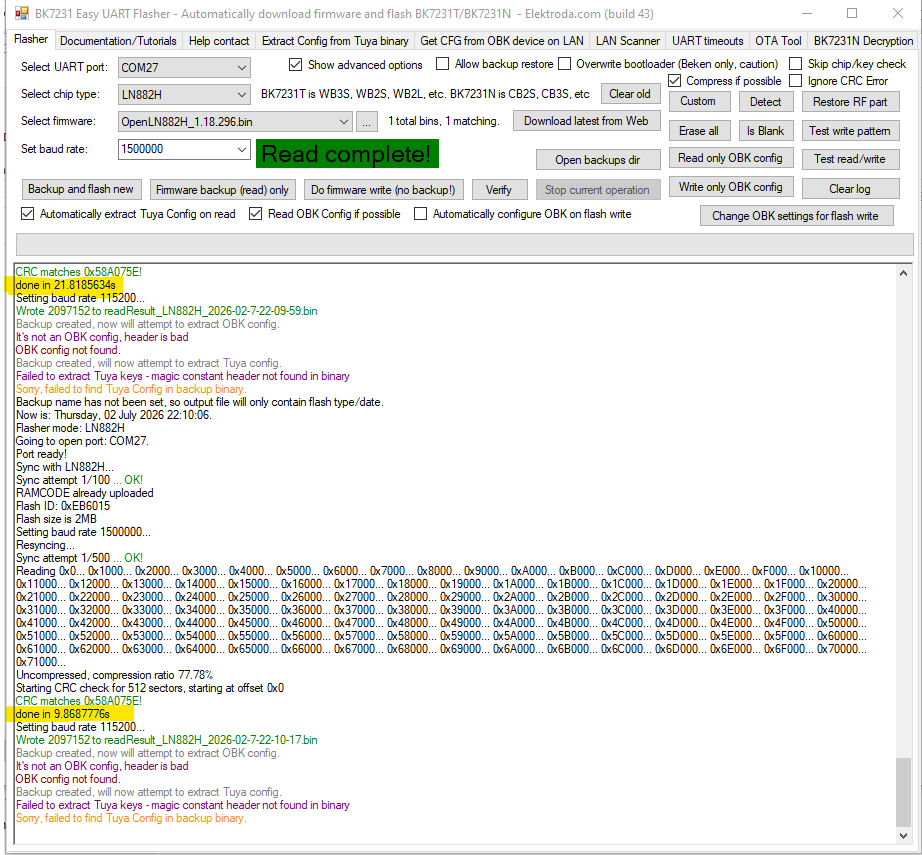Image resolution: width=922 pixels, height=855 pixels.
Task: Click 'Flash size is 2MB' log line
Action: point(56,519)
